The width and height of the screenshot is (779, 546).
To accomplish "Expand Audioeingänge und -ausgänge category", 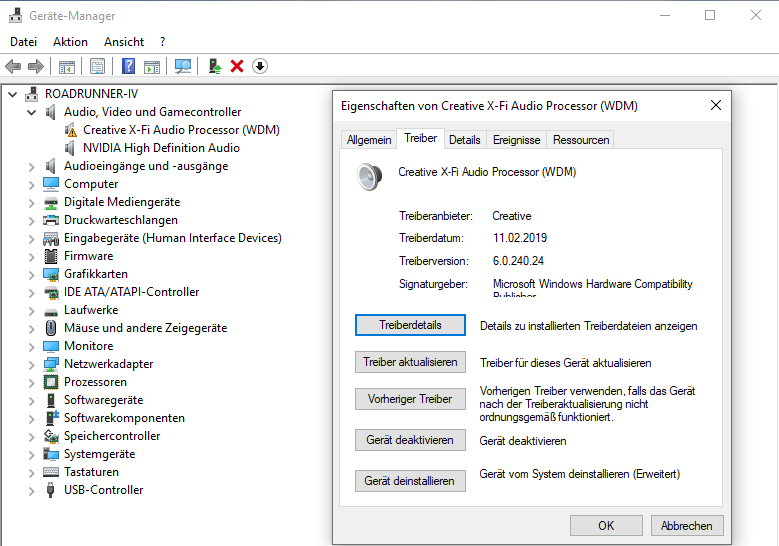I will [x=32, y=166].
